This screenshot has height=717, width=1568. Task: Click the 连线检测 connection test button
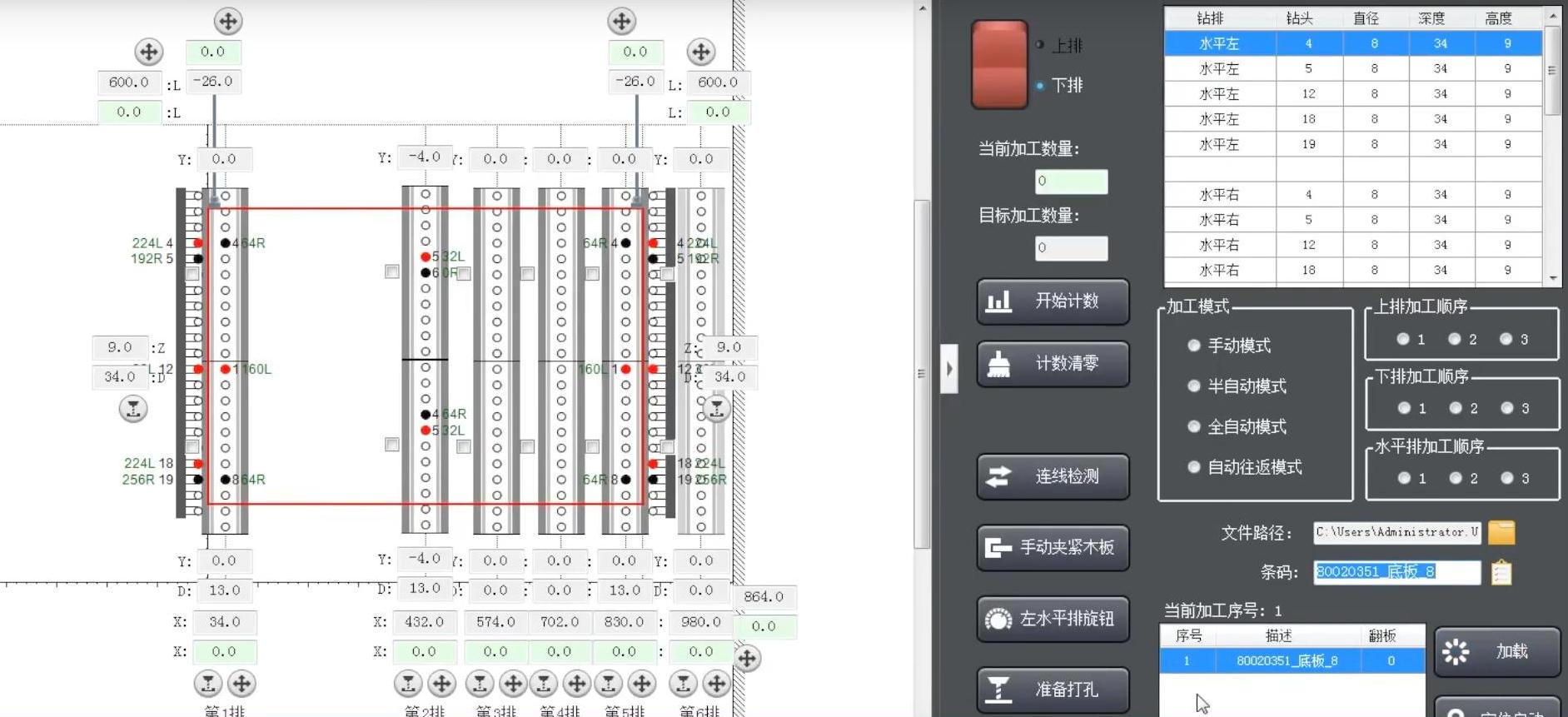click(1053, 476)
